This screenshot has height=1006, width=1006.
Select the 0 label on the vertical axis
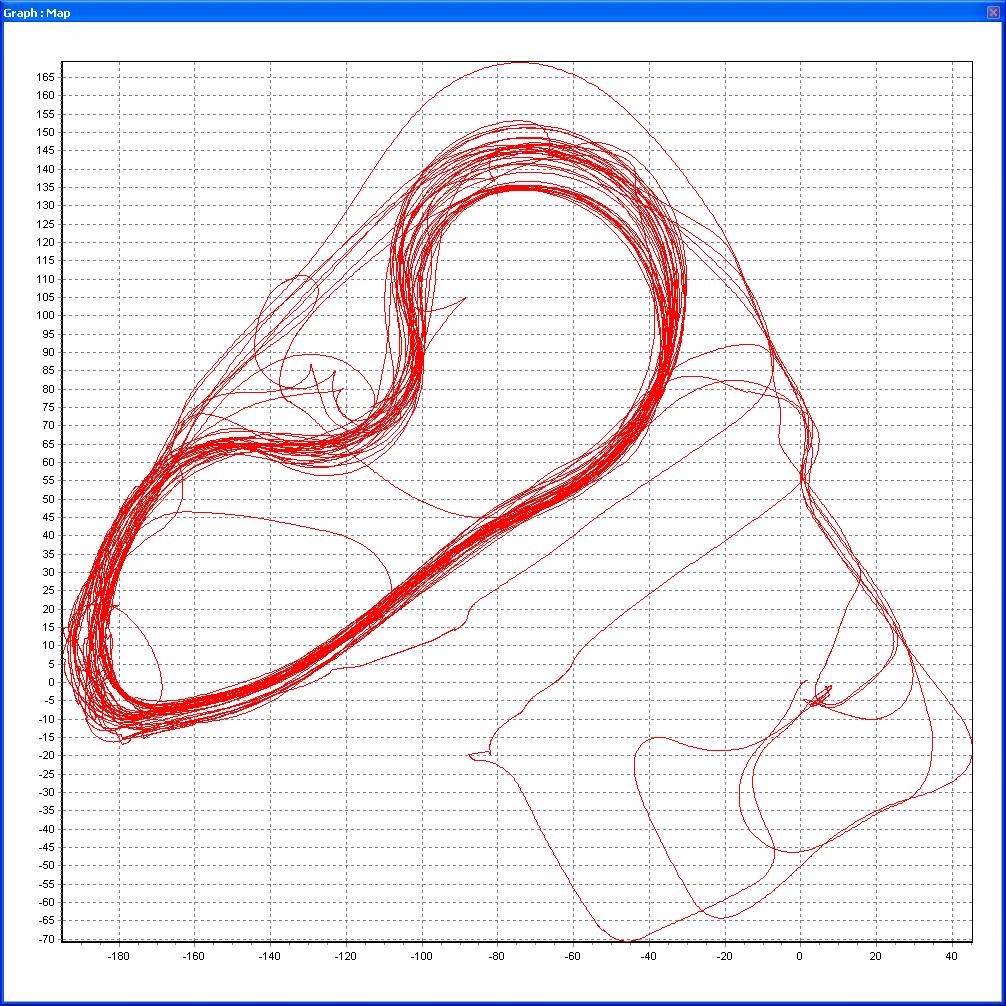52,683
